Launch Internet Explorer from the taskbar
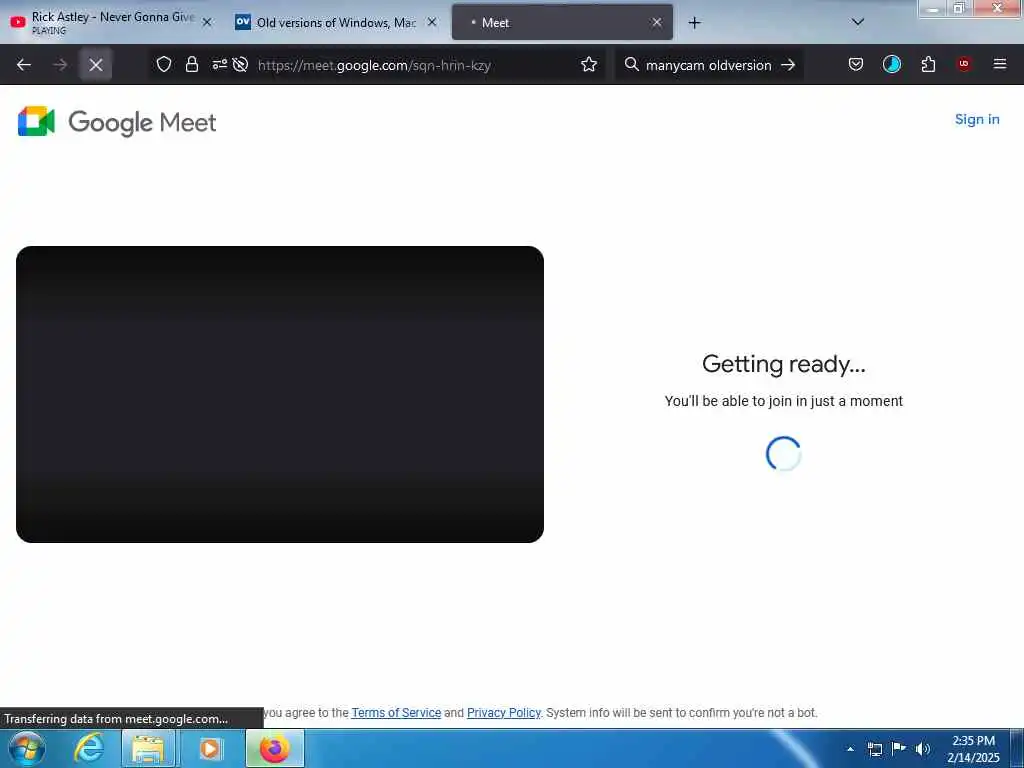1024x768 pixels. tap(89, 748)
